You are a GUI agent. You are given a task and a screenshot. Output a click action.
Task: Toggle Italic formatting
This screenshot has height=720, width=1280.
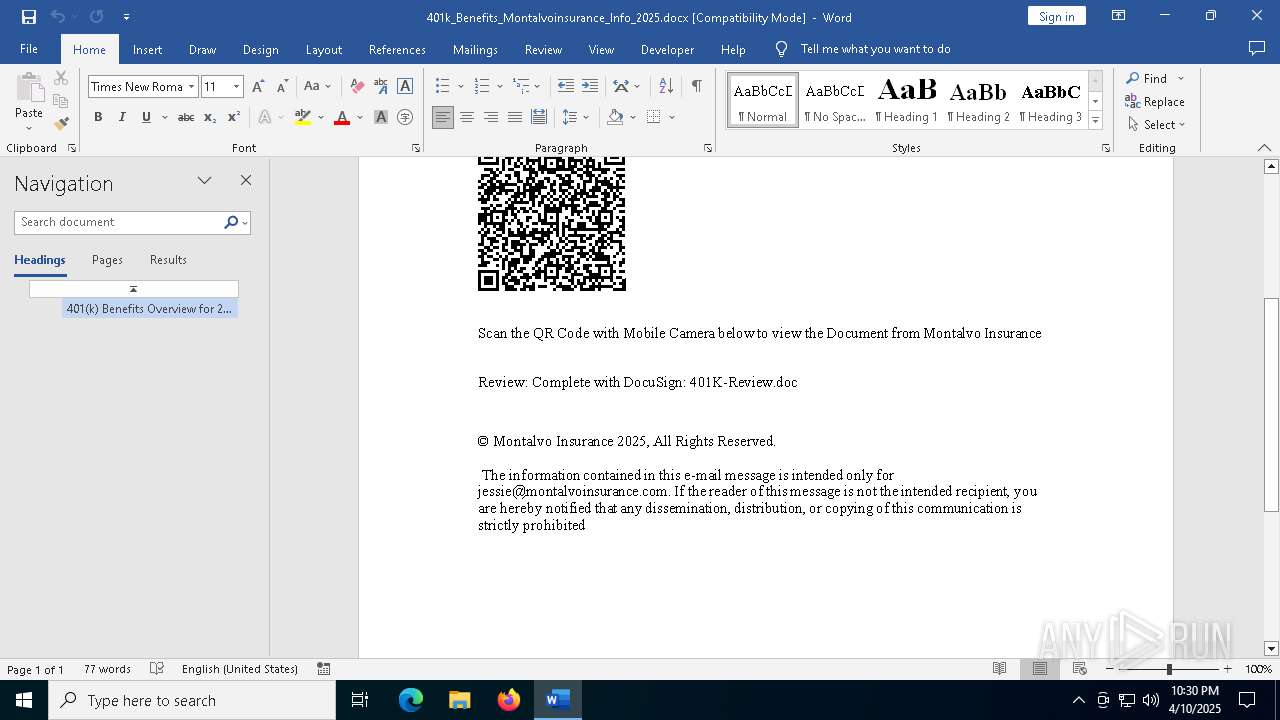[122, 117]
